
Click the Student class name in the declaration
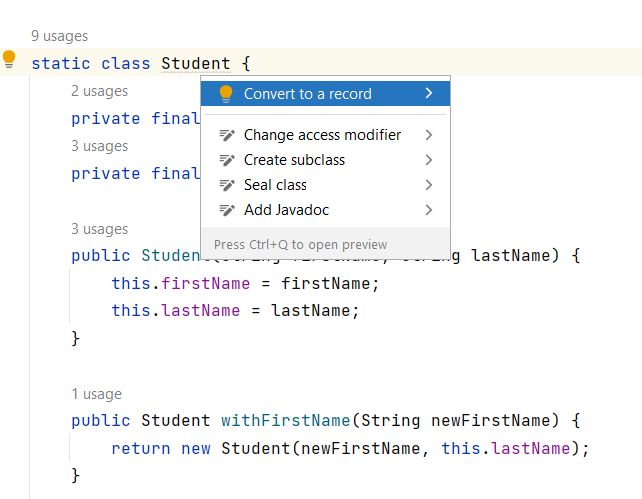tap(195, 64)
